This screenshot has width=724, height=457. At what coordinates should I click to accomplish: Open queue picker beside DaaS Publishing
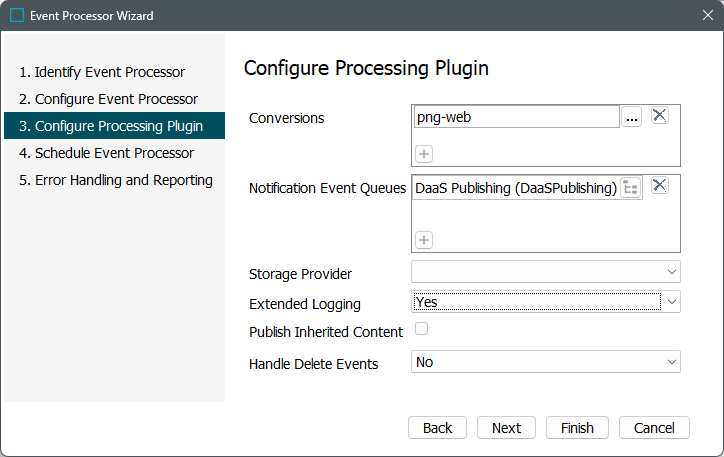tap(630, 188)
